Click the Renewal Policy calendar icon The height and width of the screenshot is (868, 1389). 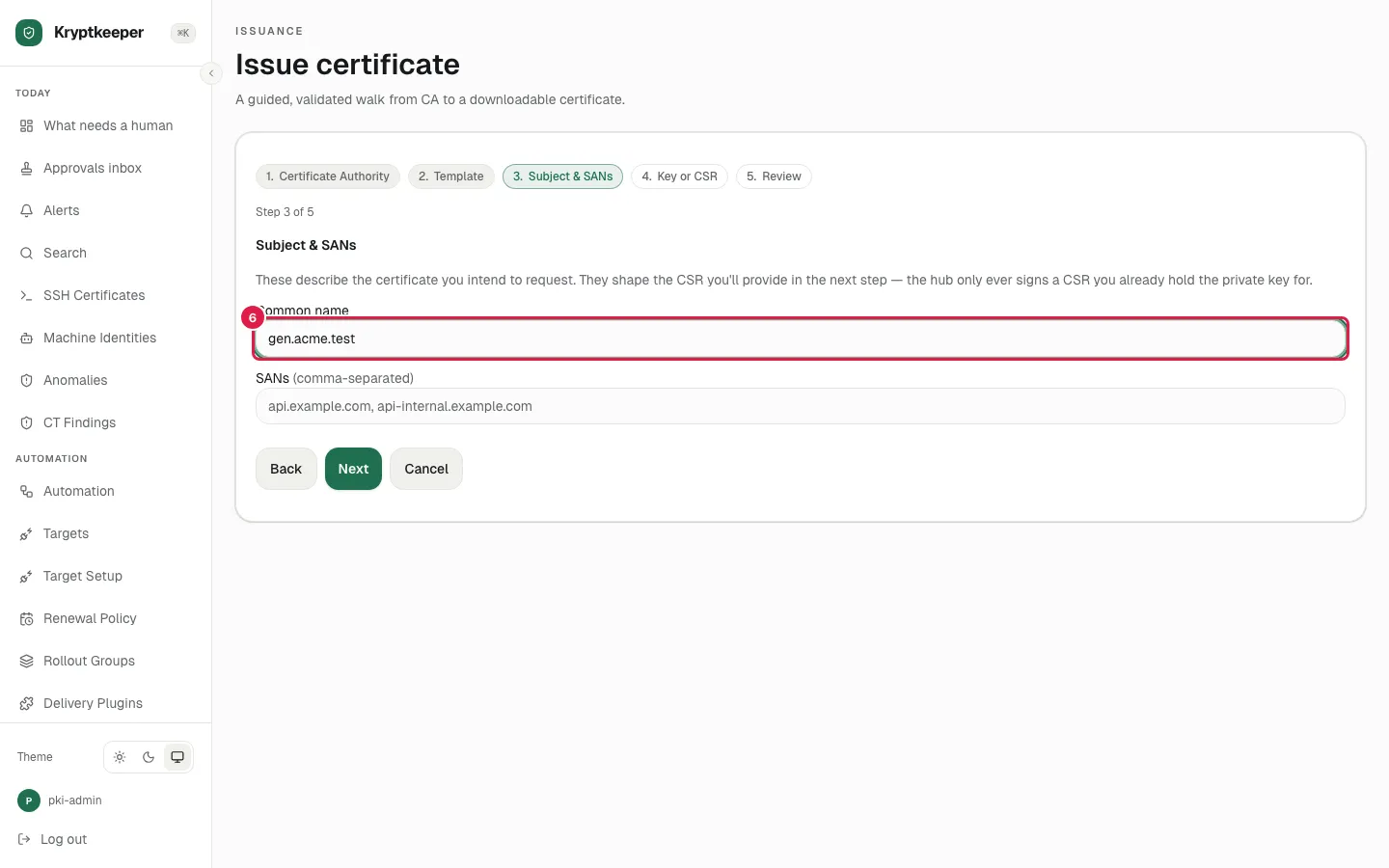(x=26, y=619)
